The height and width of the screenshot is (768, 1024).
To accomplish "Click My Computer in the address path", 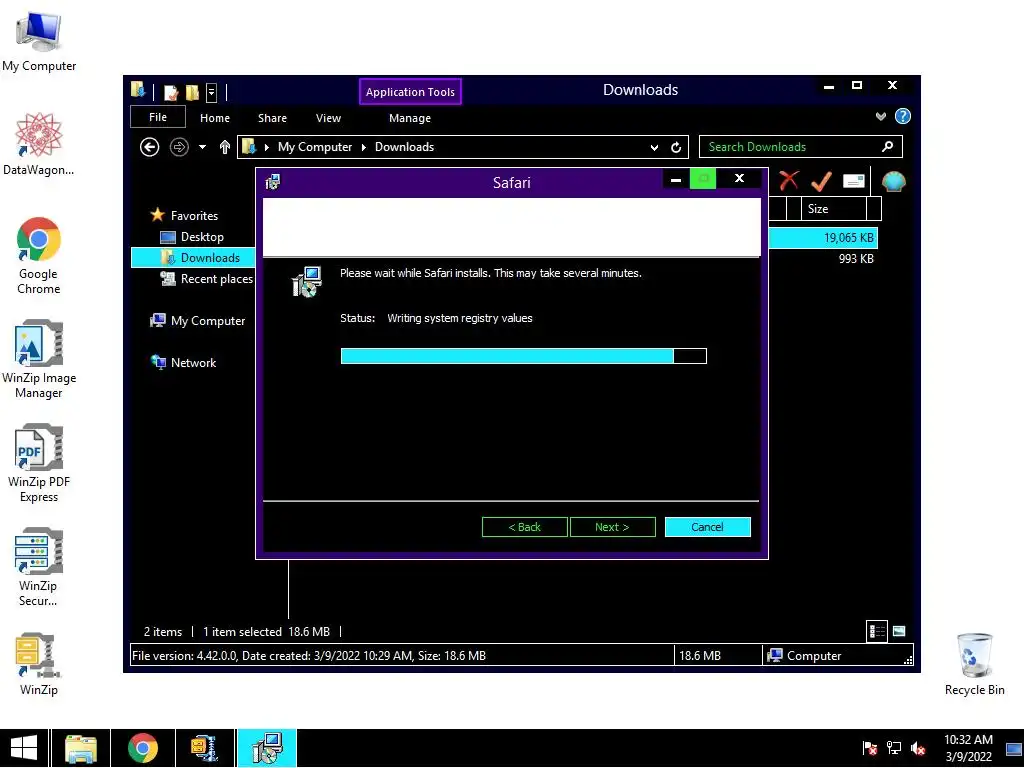I will (x=315, y=147).
